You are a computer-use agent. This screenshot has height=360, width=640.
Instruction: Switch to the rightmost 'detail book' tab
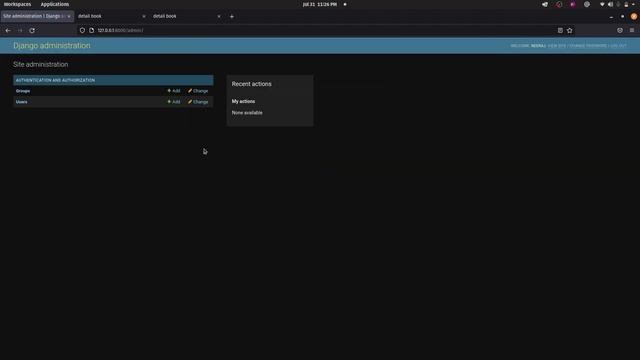coord(186,16)
